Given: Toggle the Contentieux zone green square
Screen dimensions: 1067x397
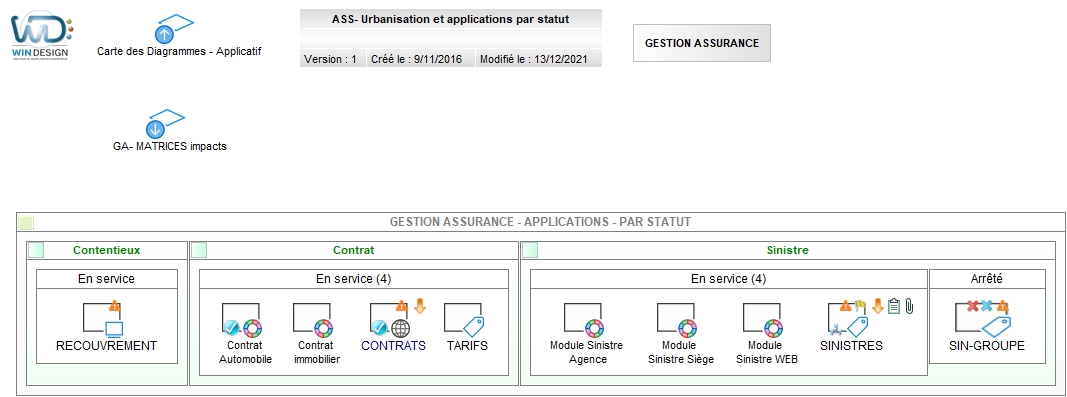Looking at the screenshot, I should coord(36,251).
